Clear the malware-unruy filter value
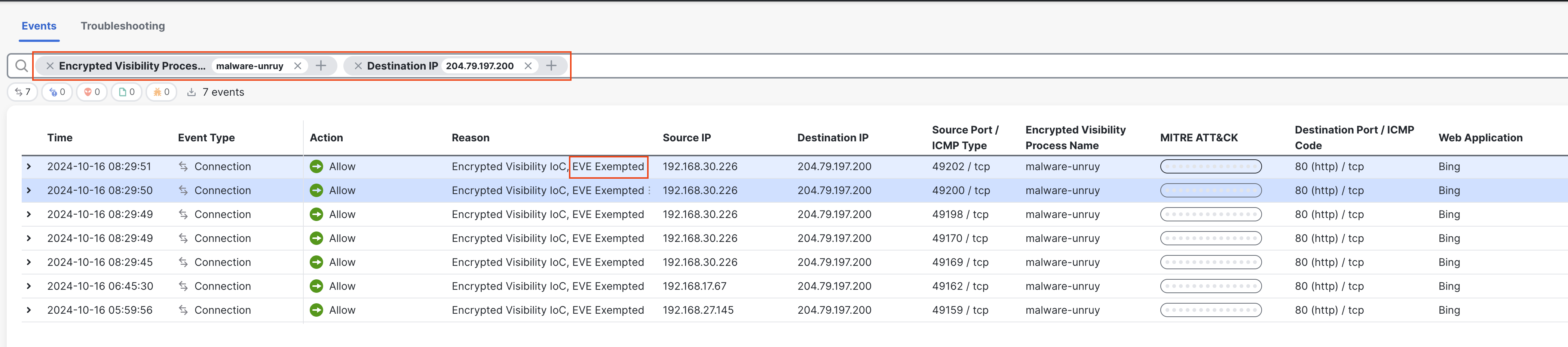 (x=298, y=66)
